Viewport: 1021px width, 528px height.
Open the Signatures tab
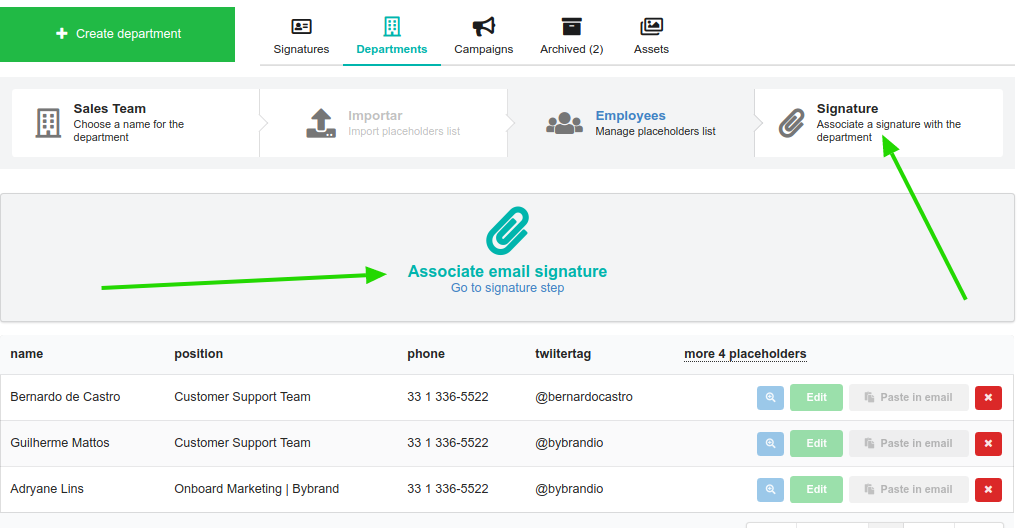click(301, 36)
